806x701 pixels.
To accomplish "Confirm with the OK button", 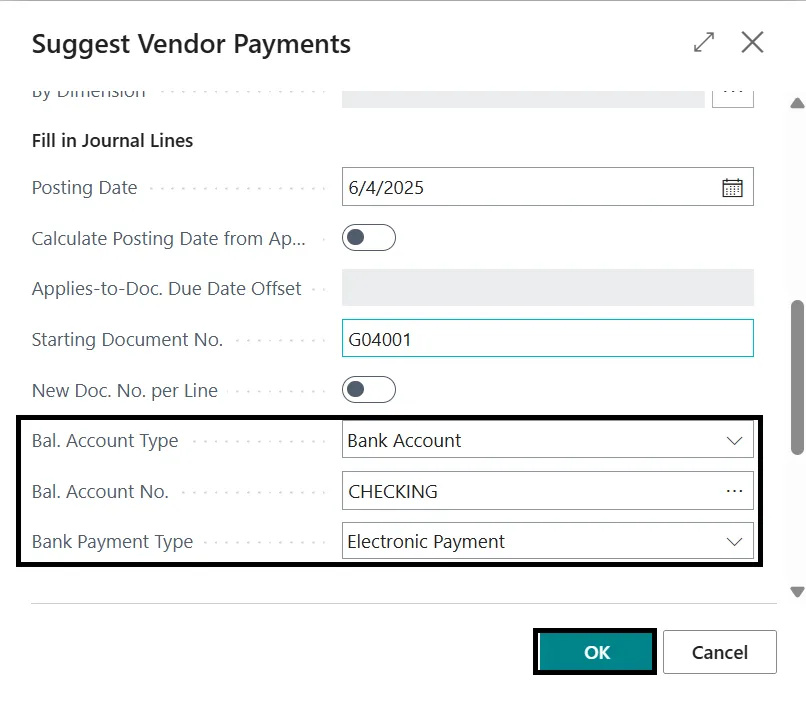I will (596, 652).
